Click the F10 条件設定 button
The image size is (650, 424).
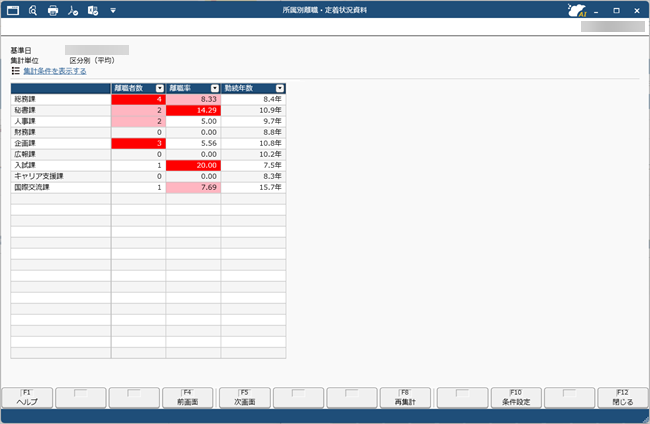(x=516, y=397)
